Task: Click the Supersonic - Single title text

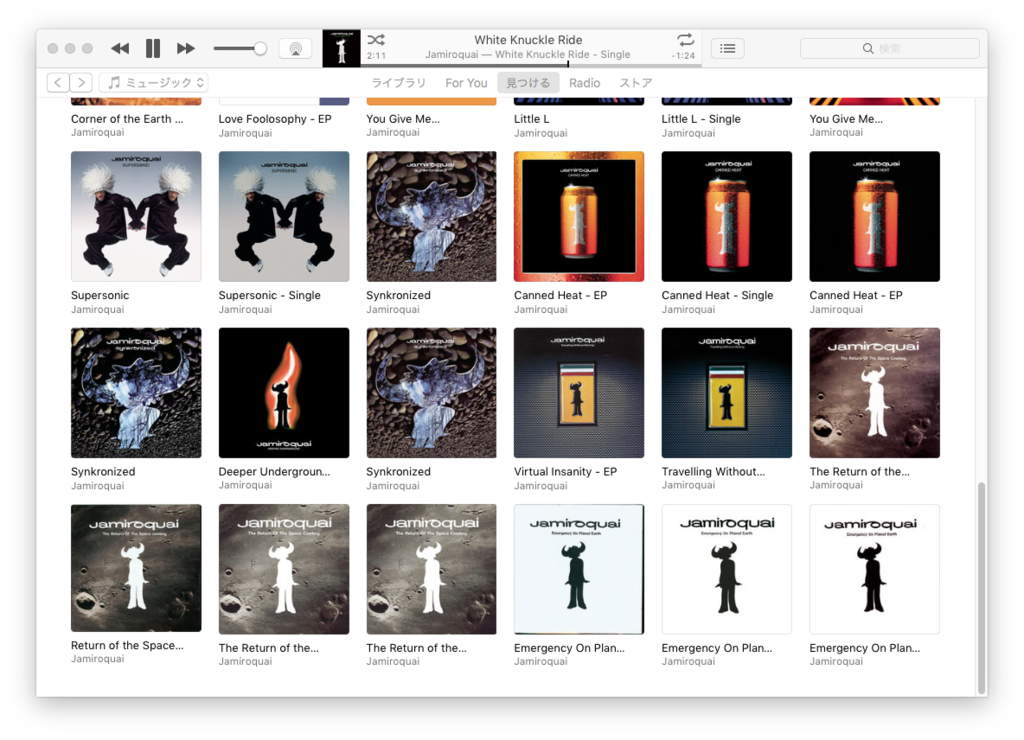Action: coord(269,295)
